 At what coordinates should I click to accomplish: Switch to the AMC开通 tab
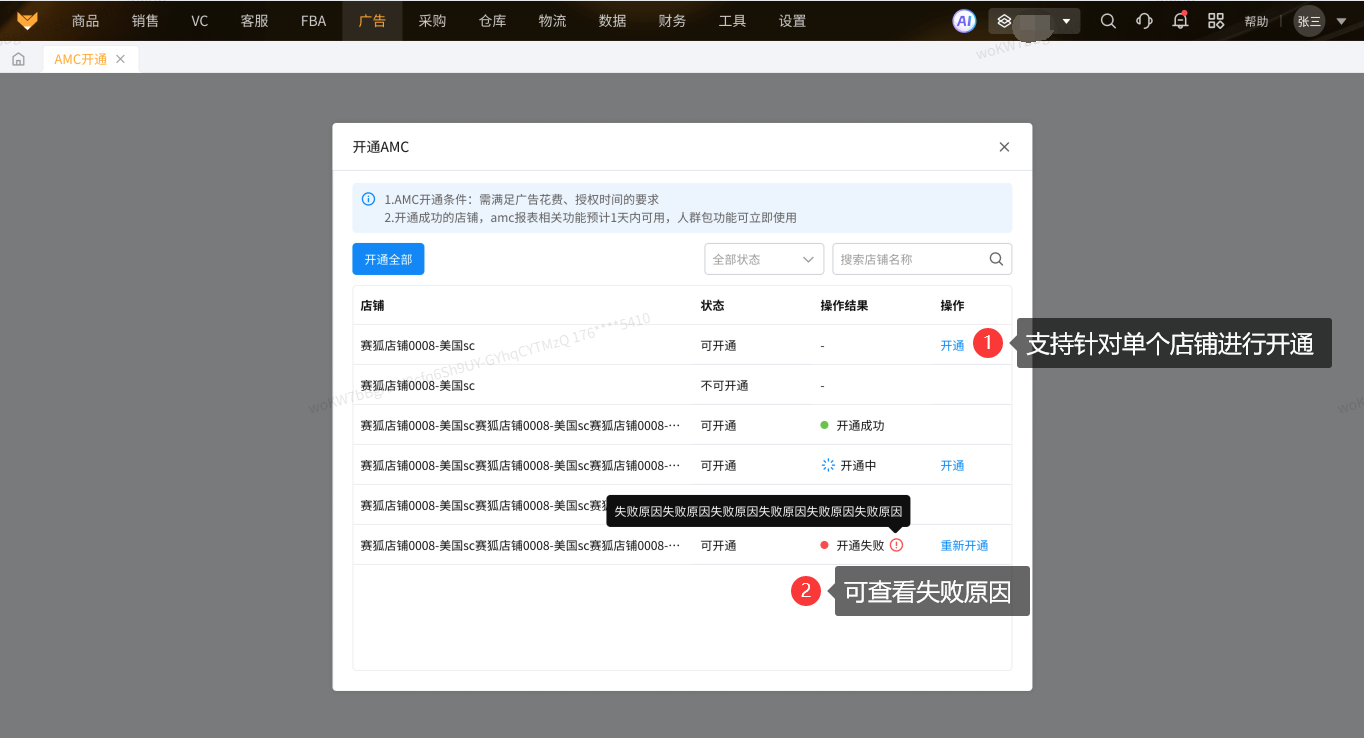coord(81,59)
